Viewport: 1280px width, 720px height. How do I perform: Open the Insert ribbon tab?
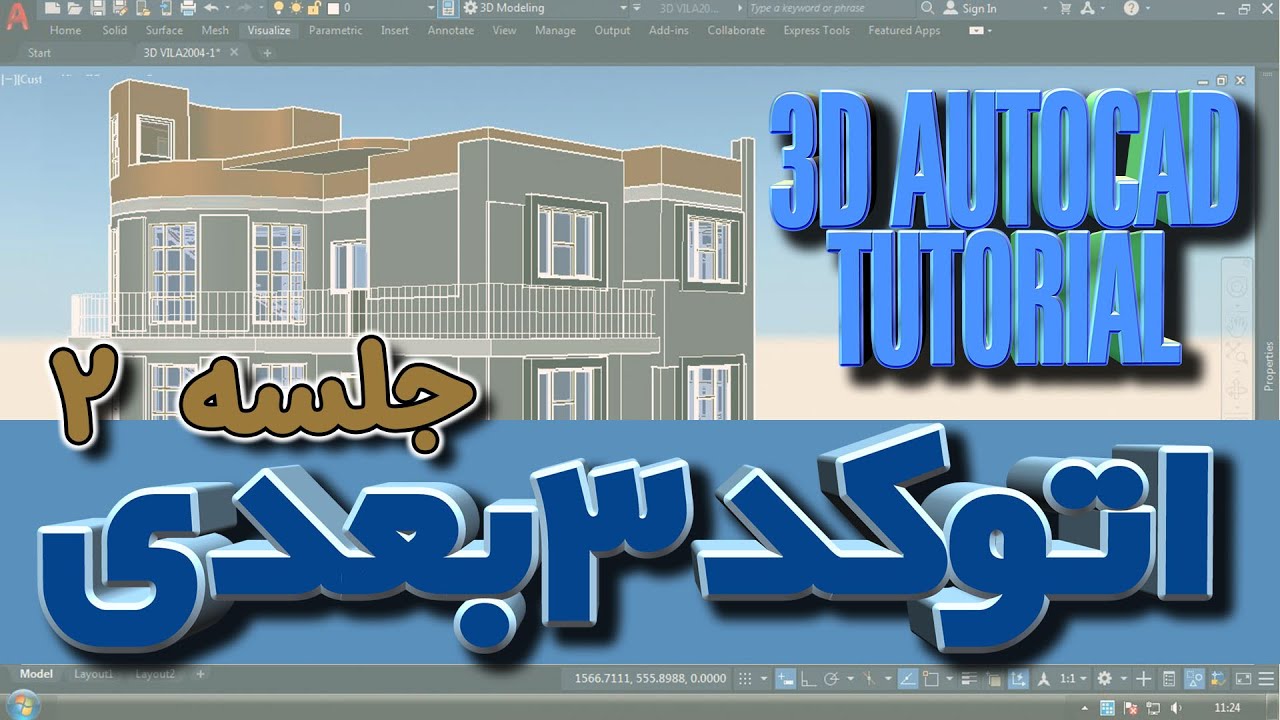tap(394, 30)
